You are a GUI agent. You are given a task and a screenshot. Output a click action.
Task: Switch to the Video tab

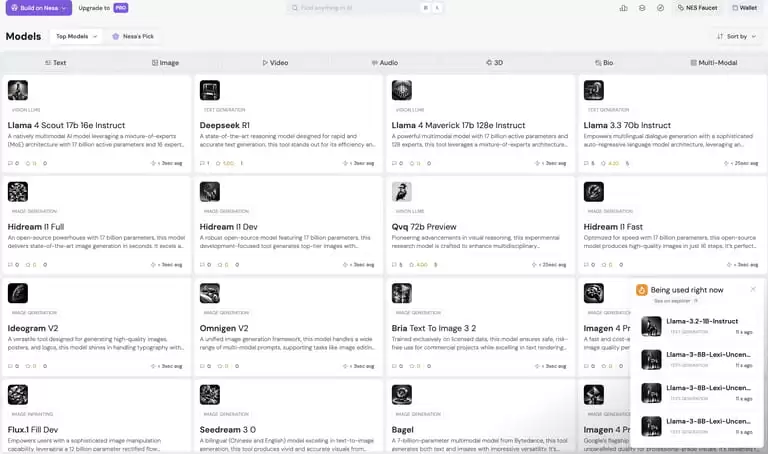coord(275,63)
